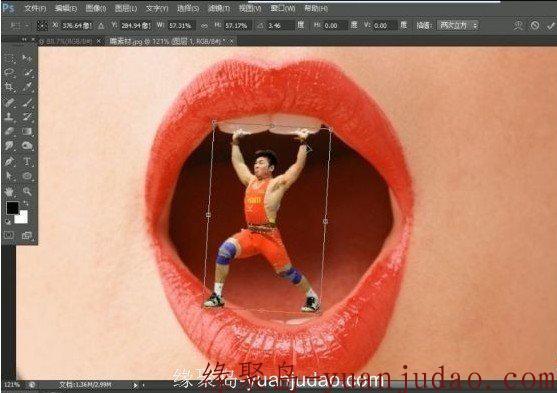Open the 插值 interpolation dropdown
Screen dimensions: 557x393
[x=458, y=25]
